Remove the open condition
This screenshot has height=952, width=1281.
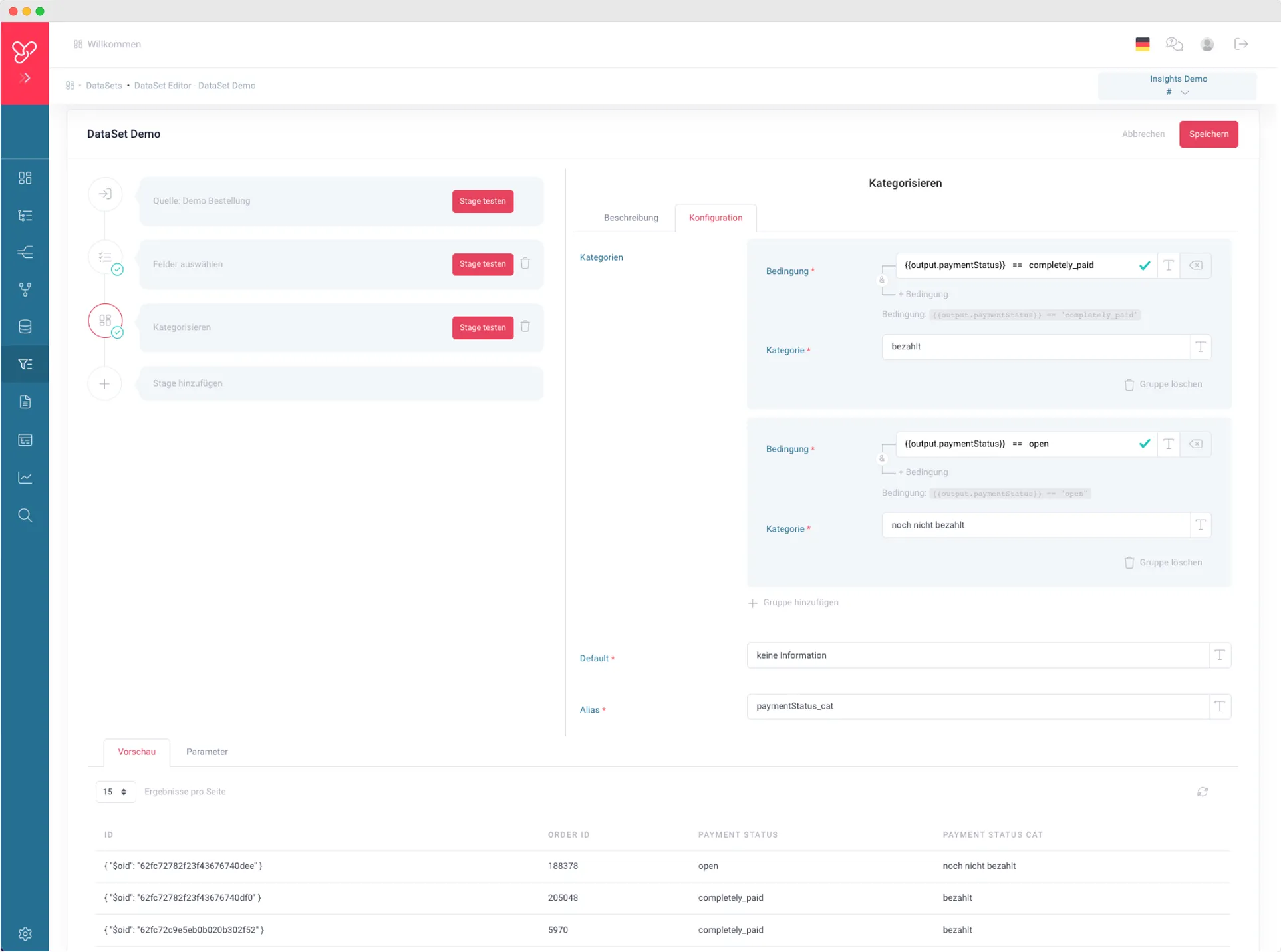click(1196, 444)
